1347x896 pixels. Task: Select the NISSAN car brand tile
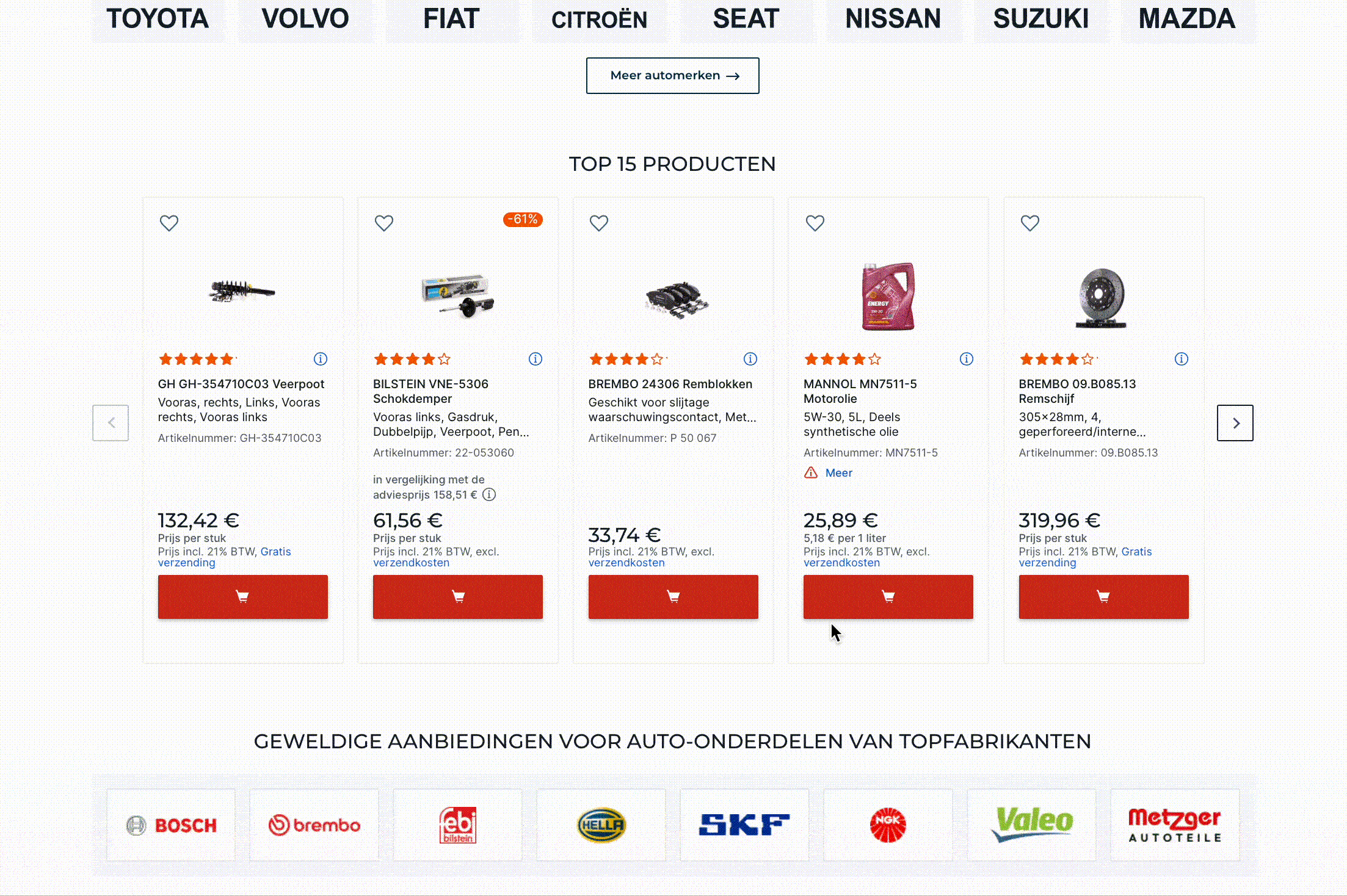click(x=893, y=19)
